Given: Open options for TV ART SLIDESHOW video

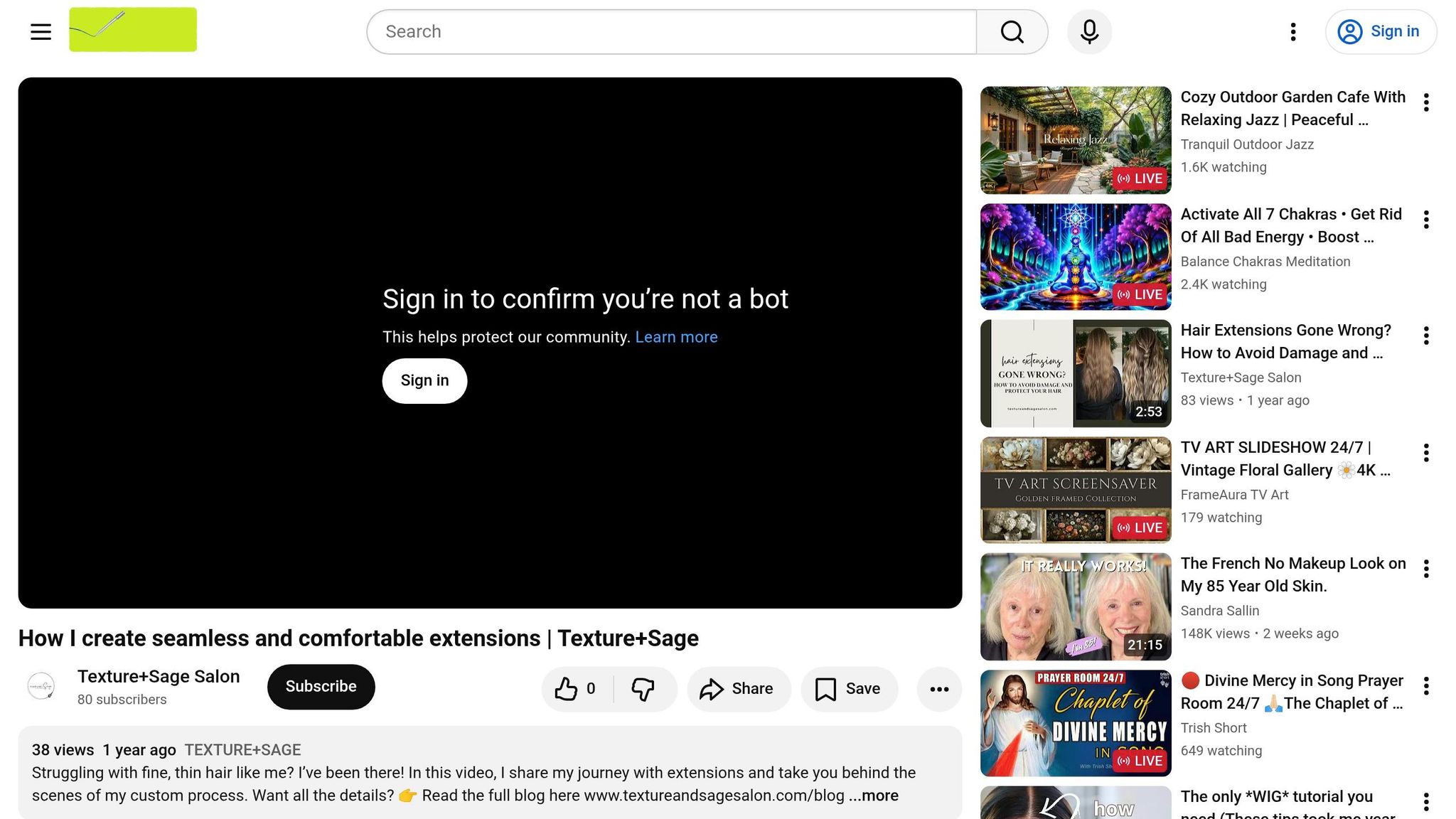Looking at the screenshot, I should click(1426, 454).
